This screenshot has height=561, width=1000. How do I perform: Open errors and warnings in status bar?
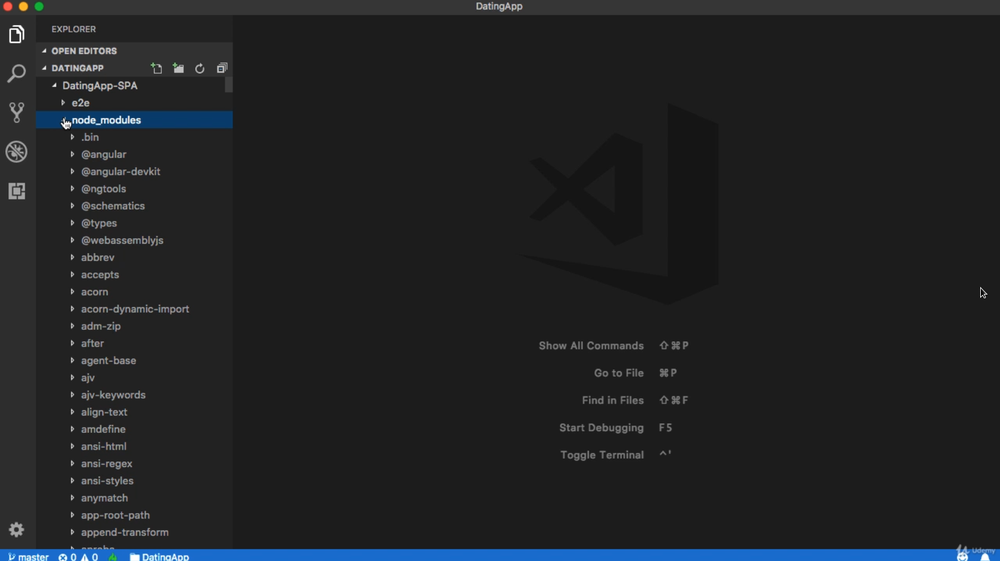[78, 557]
